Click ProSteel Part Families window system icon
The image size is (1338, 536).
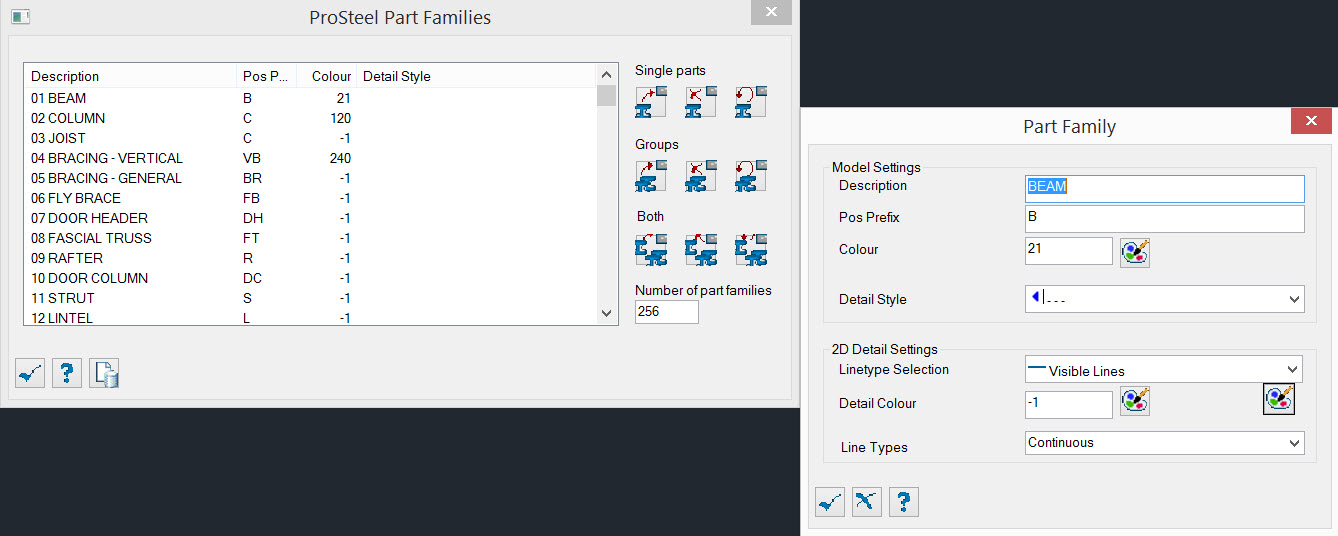[x=20, y=17]
